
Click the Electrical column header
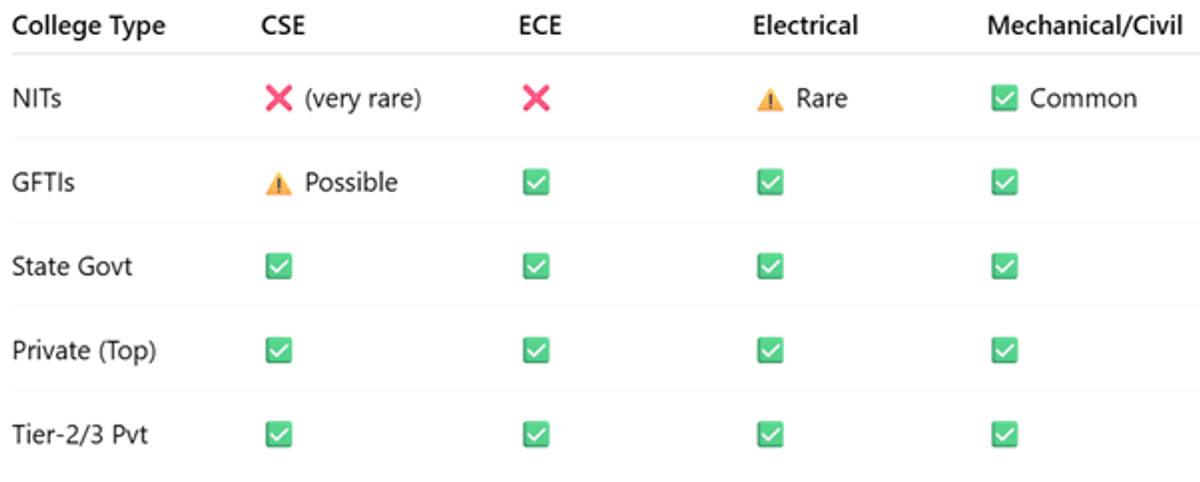click(805, 26)
